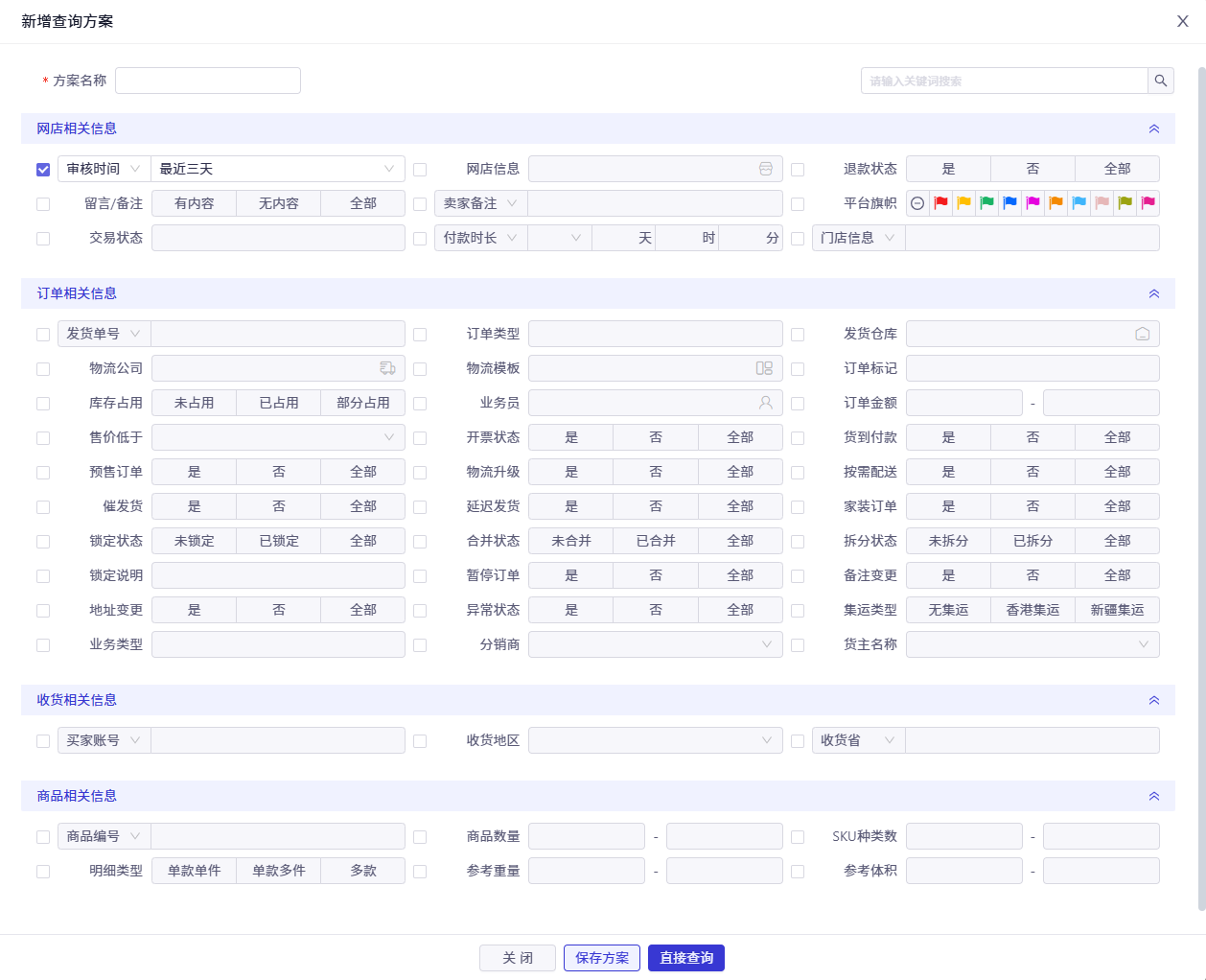Select the green flag in 平台旗帜
The width and height of the screenshot is (1206, 980).
tap(986, 203)
